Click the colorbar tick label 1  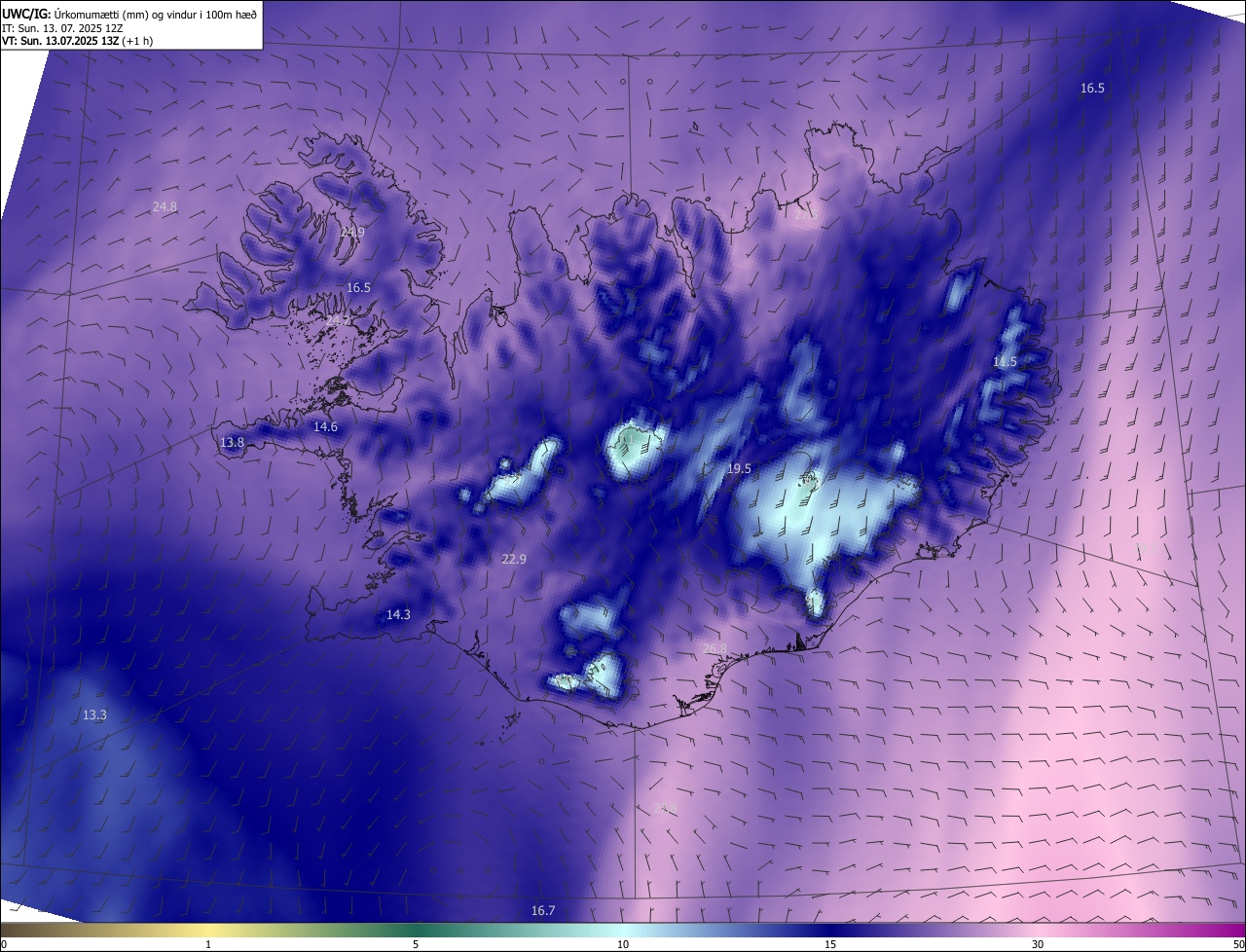click(208, 944)
